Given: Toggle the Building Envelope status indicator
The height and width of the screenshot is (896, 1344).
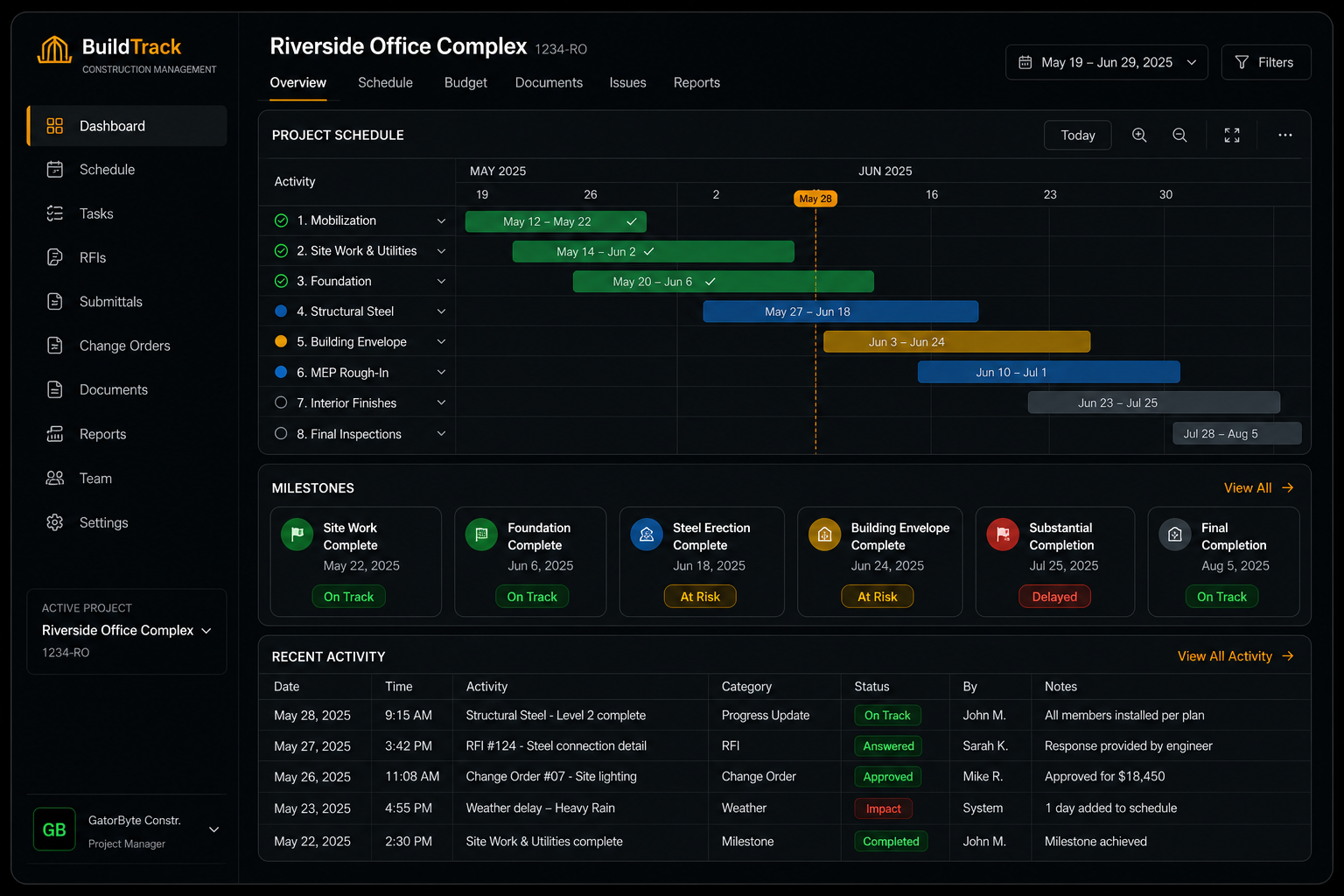Looking at the screenshot, I should [x=281, y=341].
